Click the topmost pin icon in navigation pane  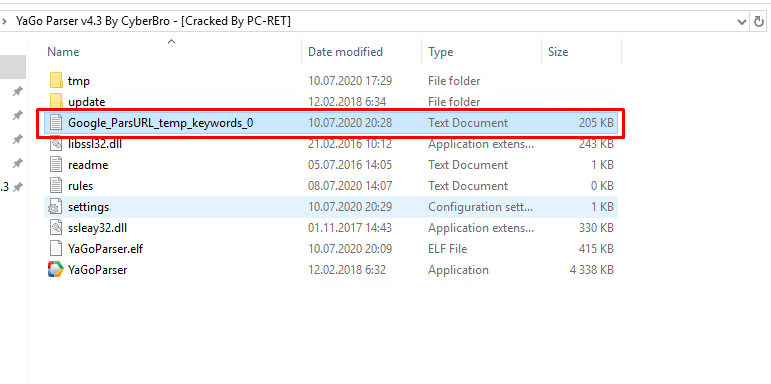(x=18, y=91)
